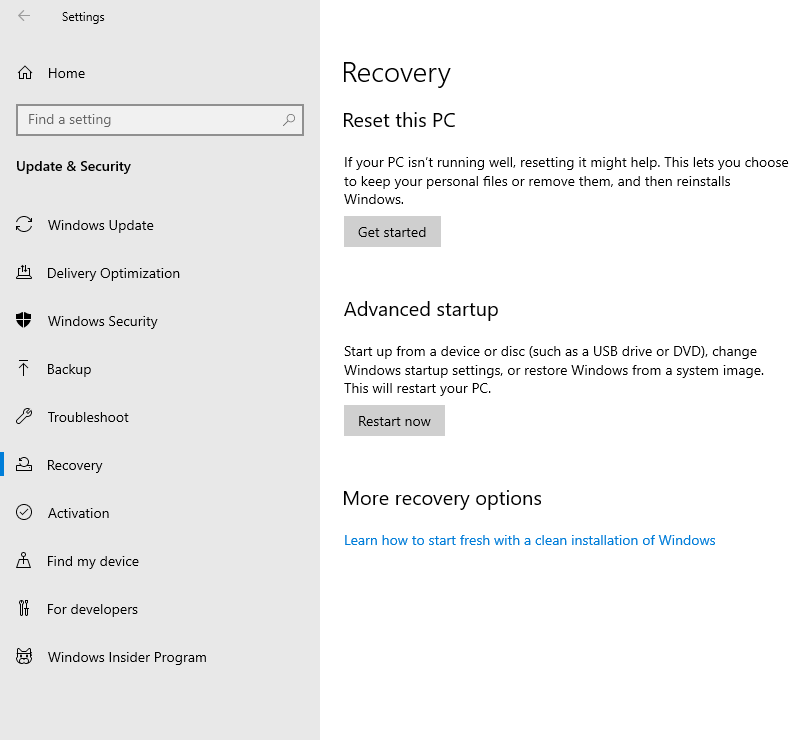
Task: Click the back arrow icon
Action: (x=24, y=16)
